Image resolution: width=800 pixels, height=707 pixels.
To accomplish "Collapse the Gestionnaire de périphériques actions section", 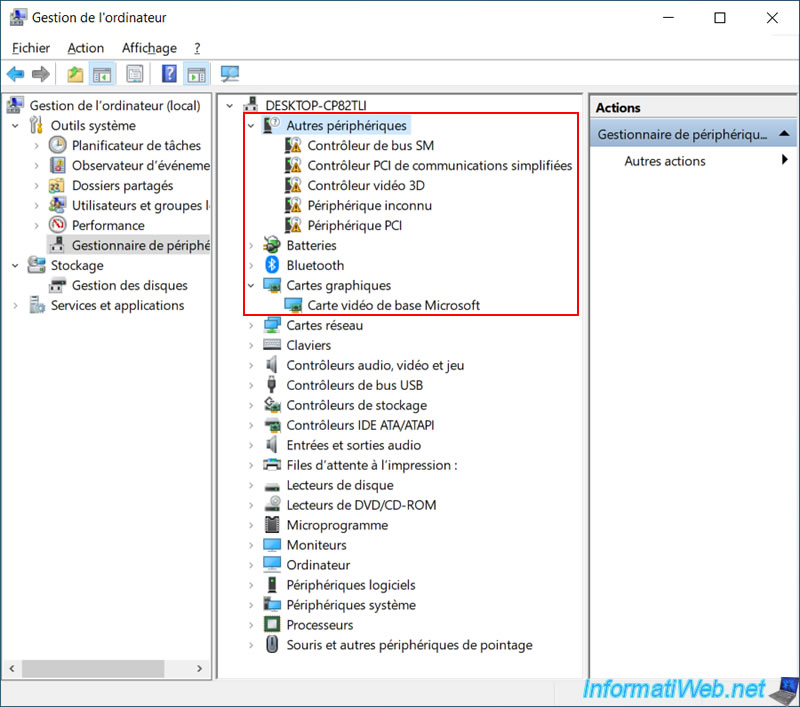I will [785, 134].
